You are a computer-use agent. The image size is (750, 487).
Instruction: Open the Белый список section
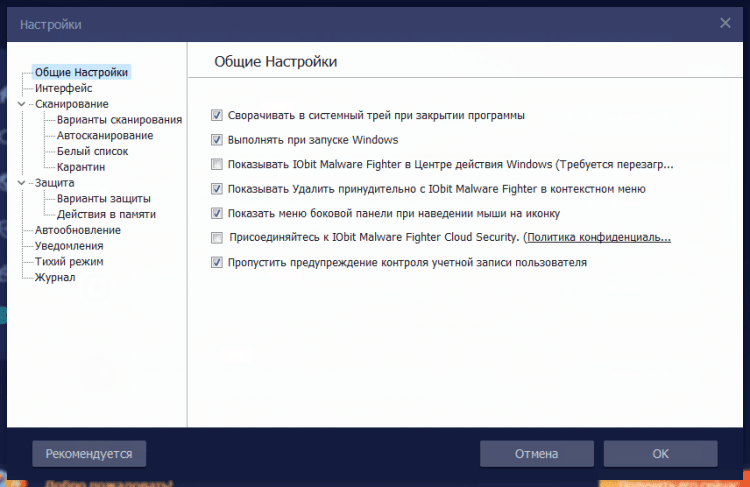point(93,151)
